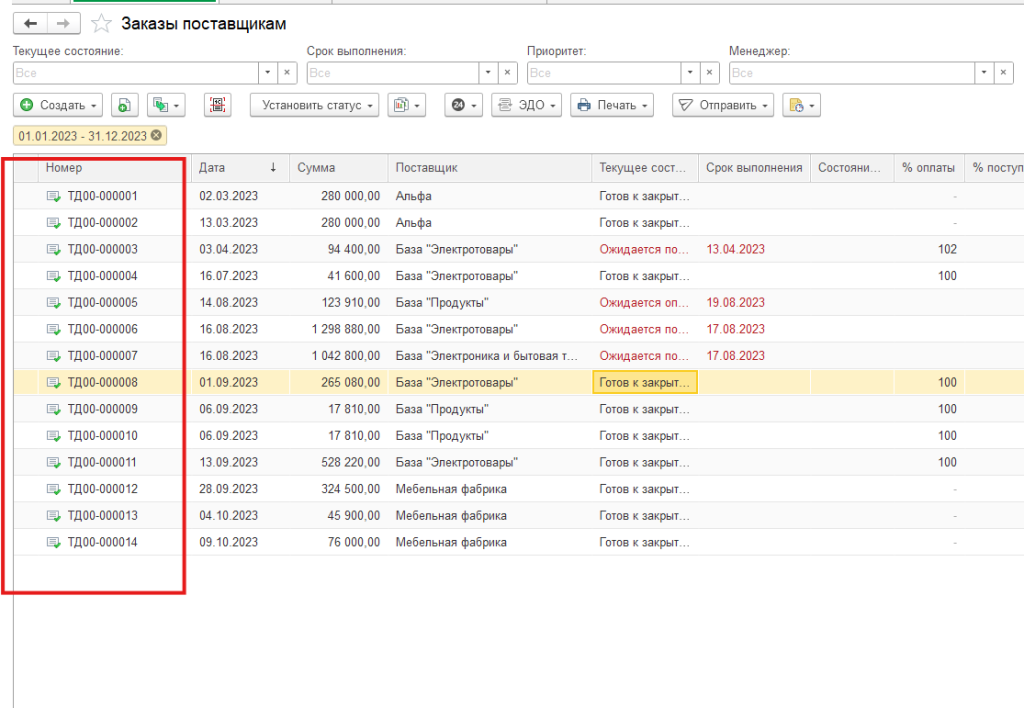The width and height of the screenshot is (1024, 708).
Task: Expand the Текущее состояние dropdown list
Action: coord(267,73)
